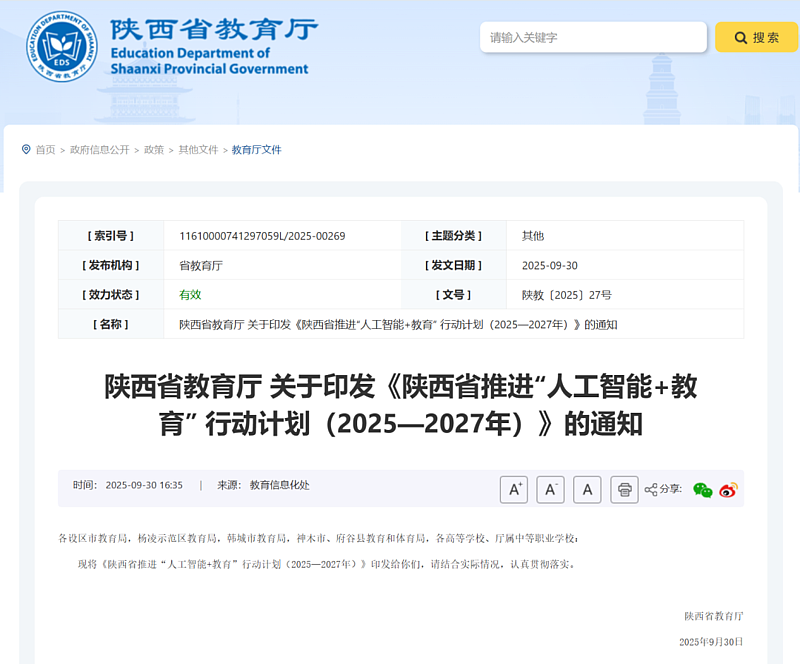Navigate to 政策 breadcrumb link

(154, 150)
